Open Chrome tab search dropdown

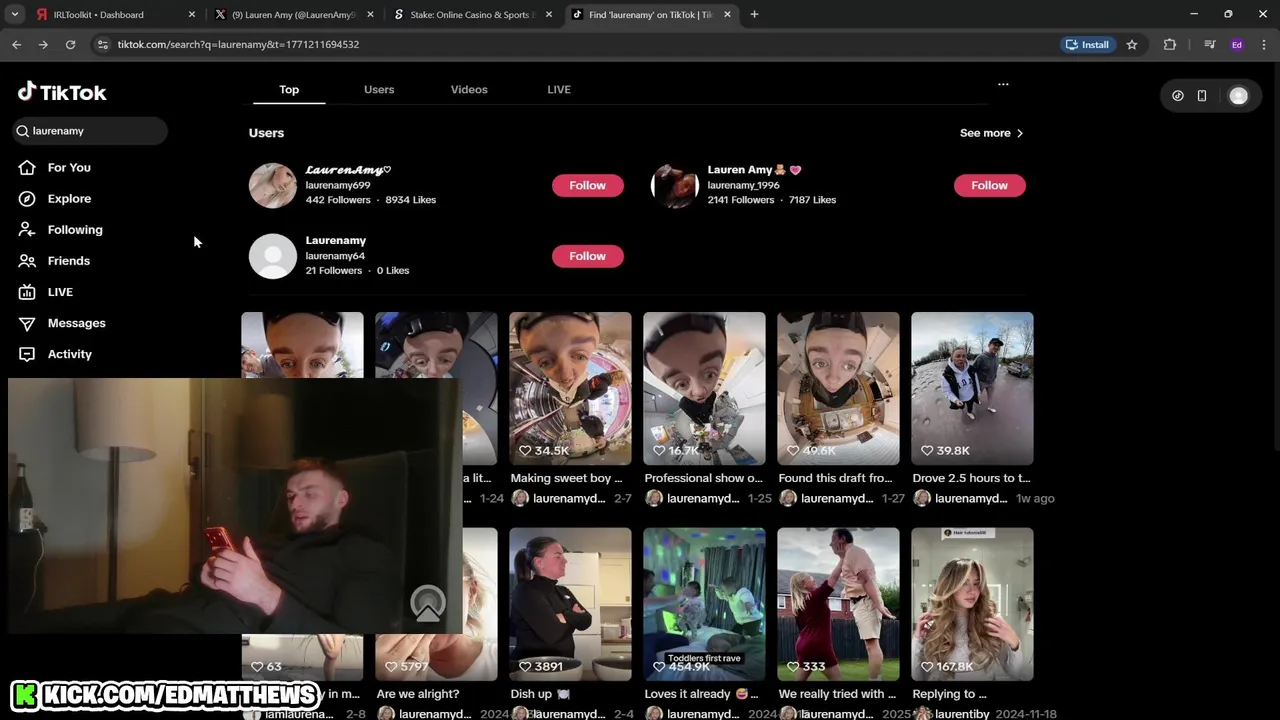click(x=15, y=14)
